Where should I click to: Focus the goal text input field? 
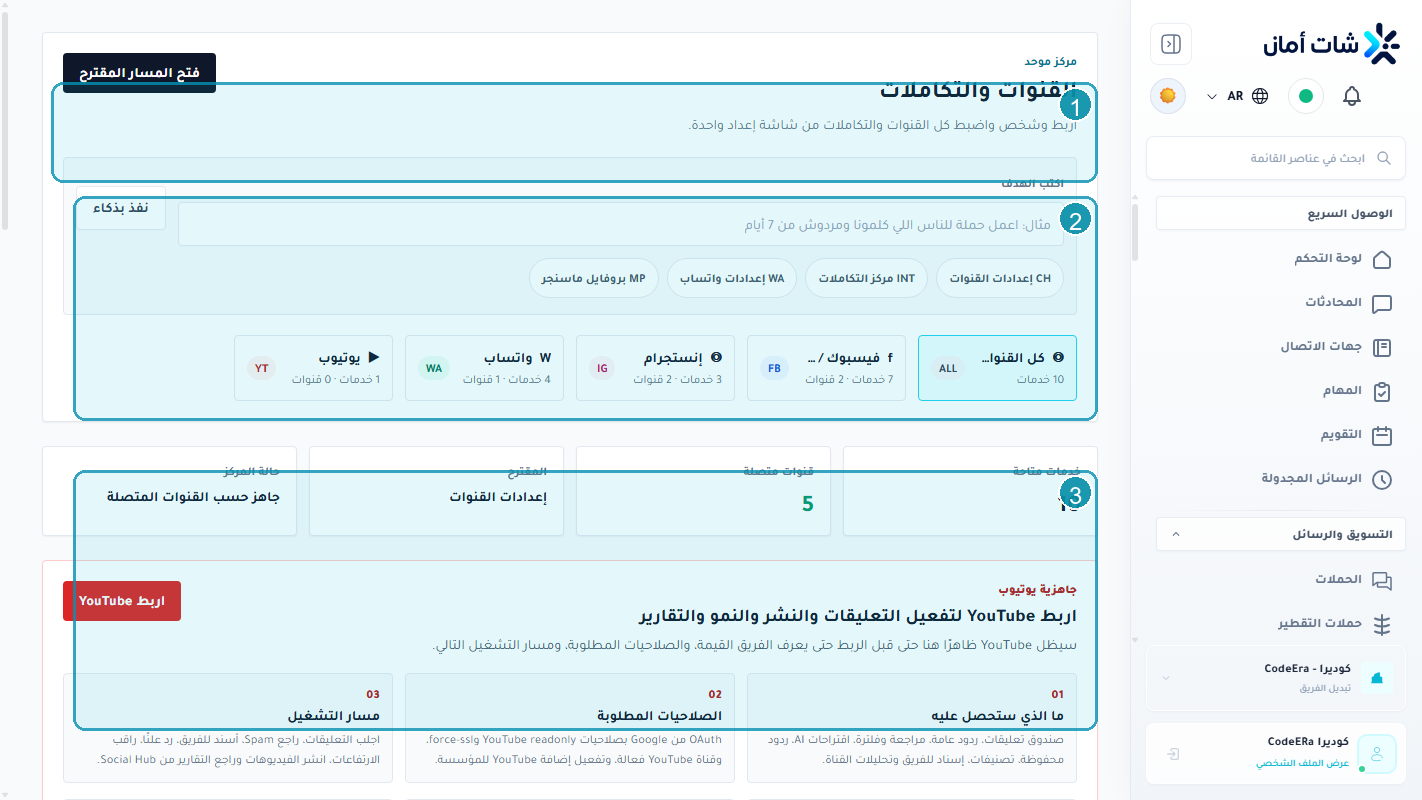tap(621, 225)
